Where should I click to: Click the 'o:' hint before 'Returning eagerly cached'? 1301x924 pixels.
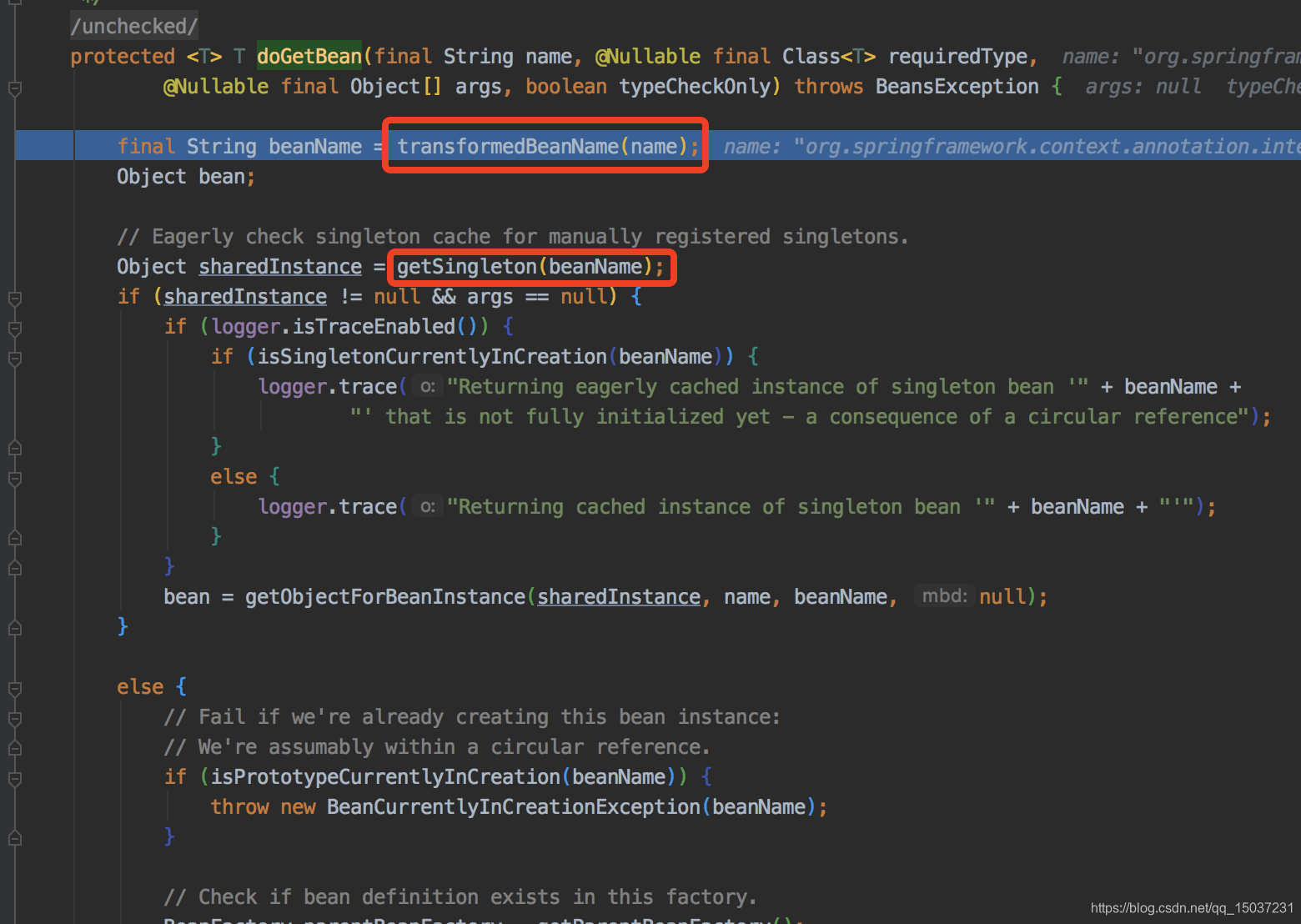point(428,387)
